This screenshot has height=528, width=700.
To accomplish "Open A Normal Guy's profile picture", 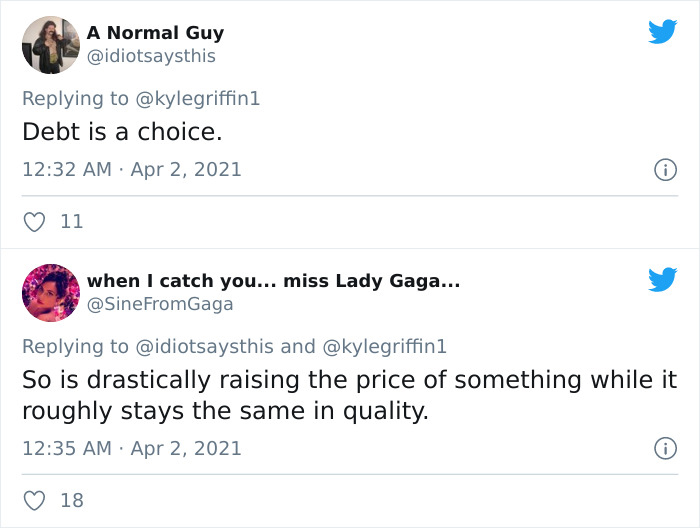I will [x=50, y=45].
